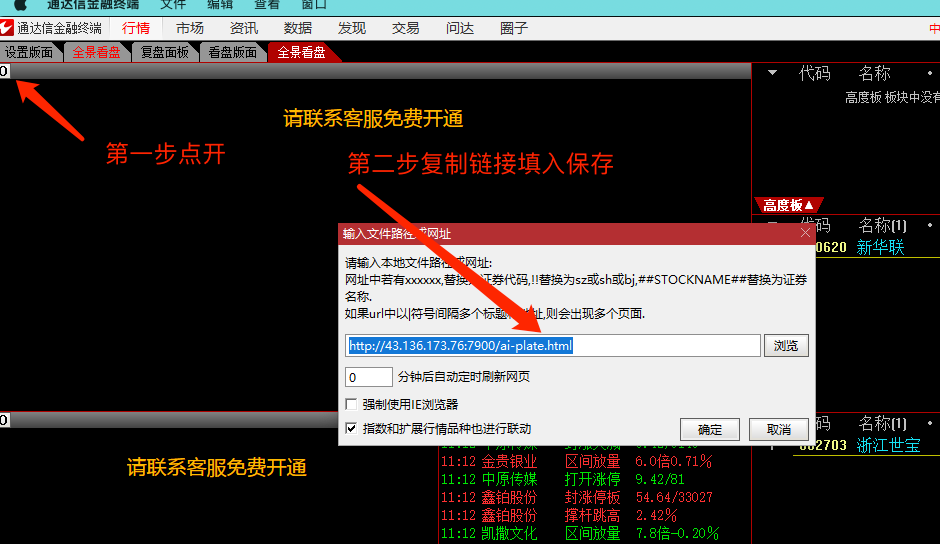The height and width of the screenshot is (544, 940).
Task: Select the active red-background 全景看盘 tab
Action: click(302, 53)
